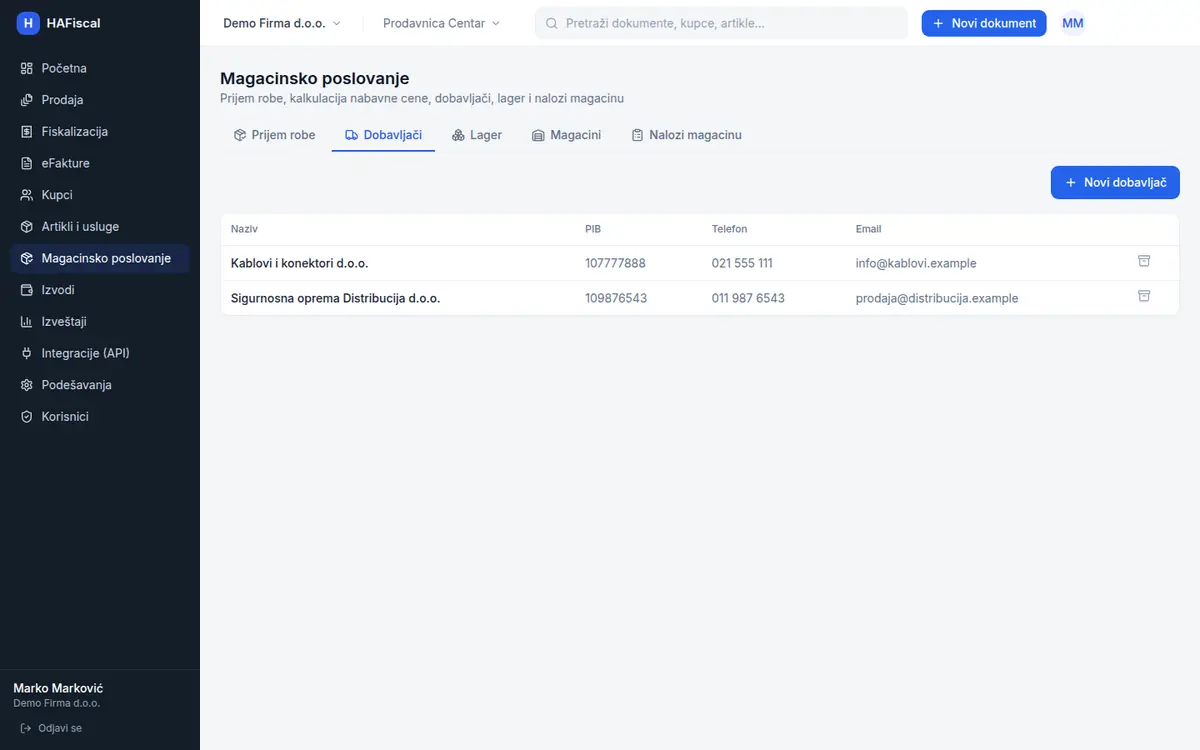Screen dimensions: 1200x750
Task: Click the Kupci people icon
Action: click(27, 195)
